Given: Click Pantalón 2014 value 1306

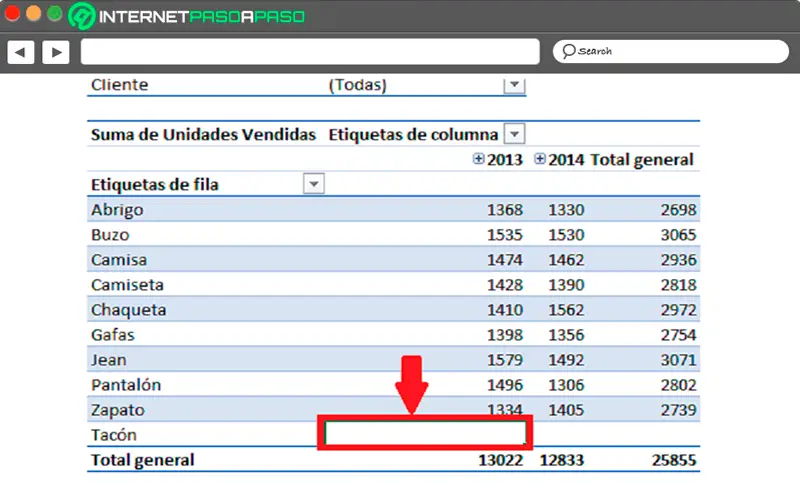Looking at the screenshot, I should pyautogui.click(x=566, y=385).
